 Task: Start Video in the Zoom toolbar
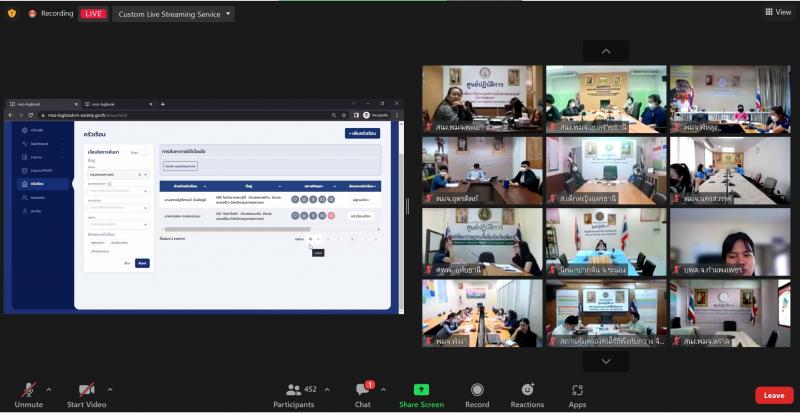pyautogui.click(x=86, y=395)
